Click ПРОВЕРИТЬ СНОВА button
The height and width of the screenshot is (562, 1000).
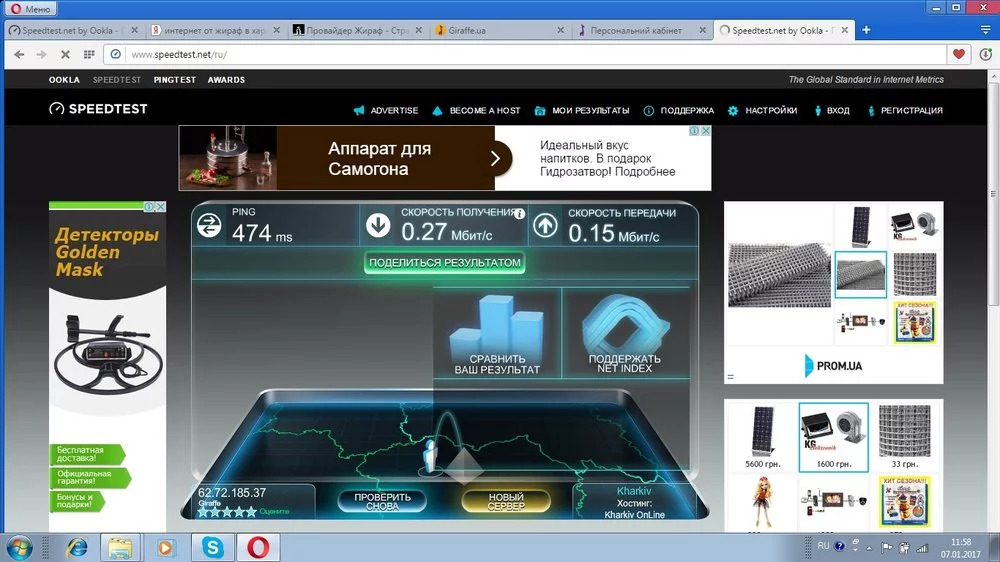click(382, 501)
